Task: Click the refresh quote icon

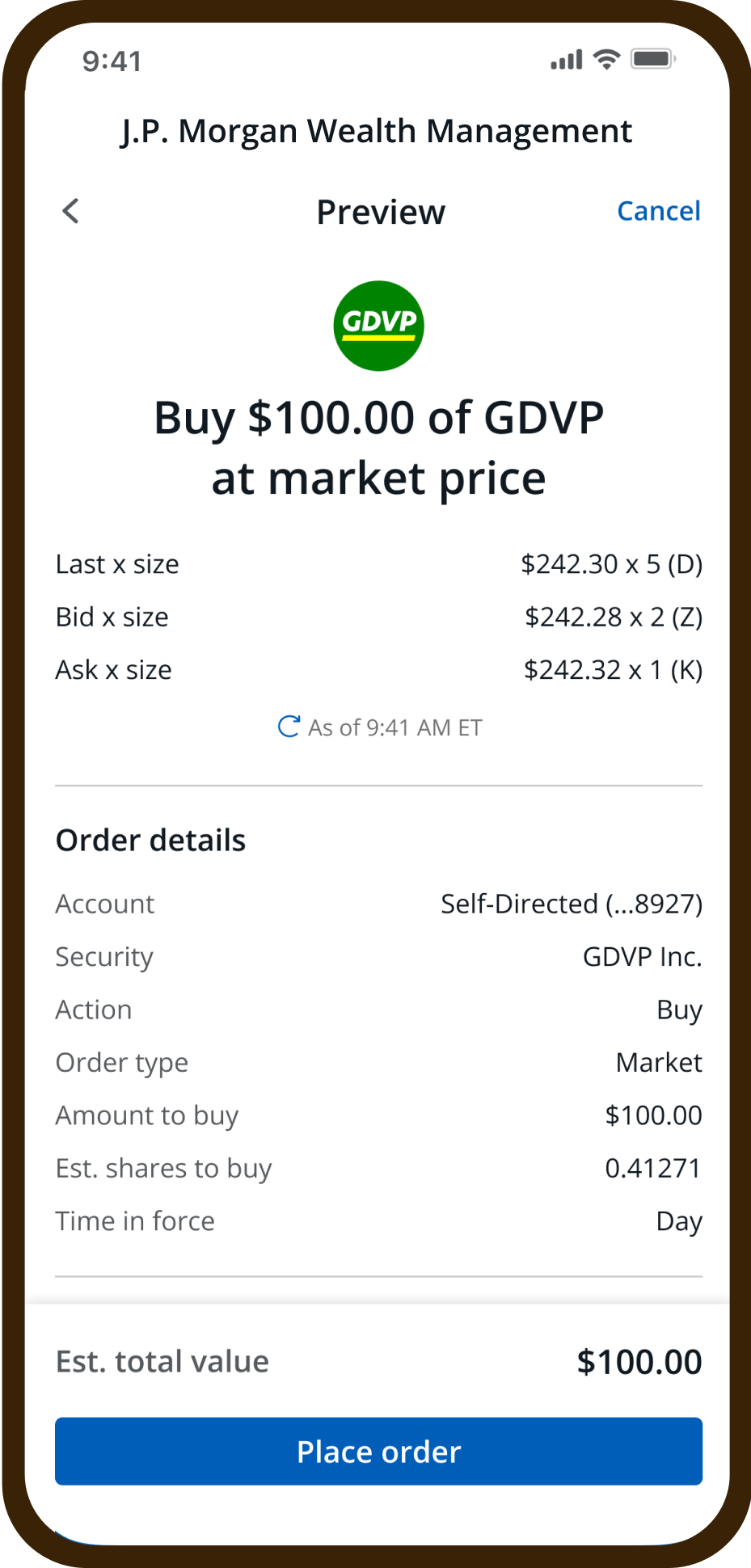Action: pos(289,727)
